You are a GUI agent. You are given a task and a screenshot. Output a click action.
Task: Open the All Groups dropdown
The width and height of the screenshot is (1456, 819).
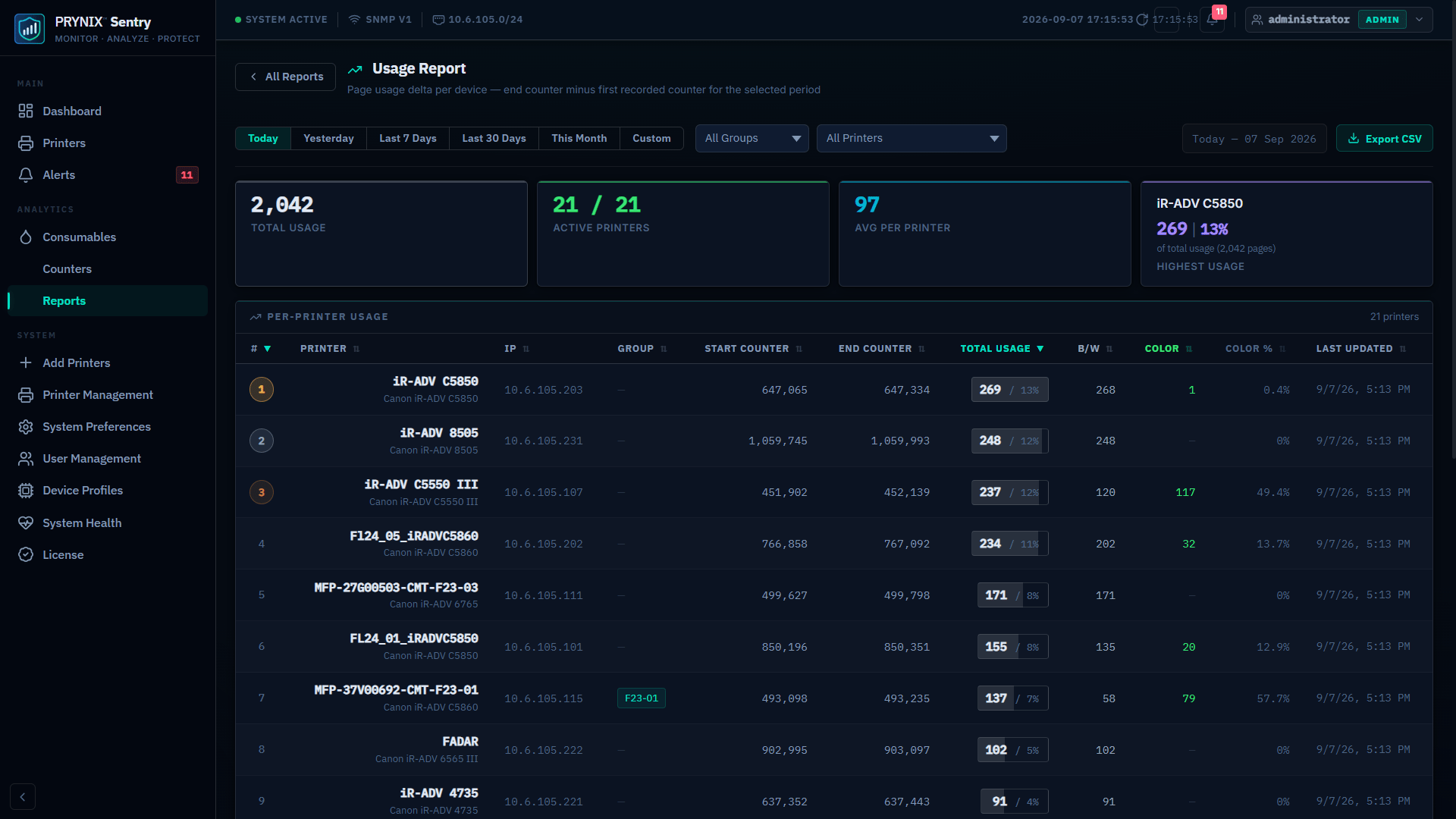pos(752,139)
